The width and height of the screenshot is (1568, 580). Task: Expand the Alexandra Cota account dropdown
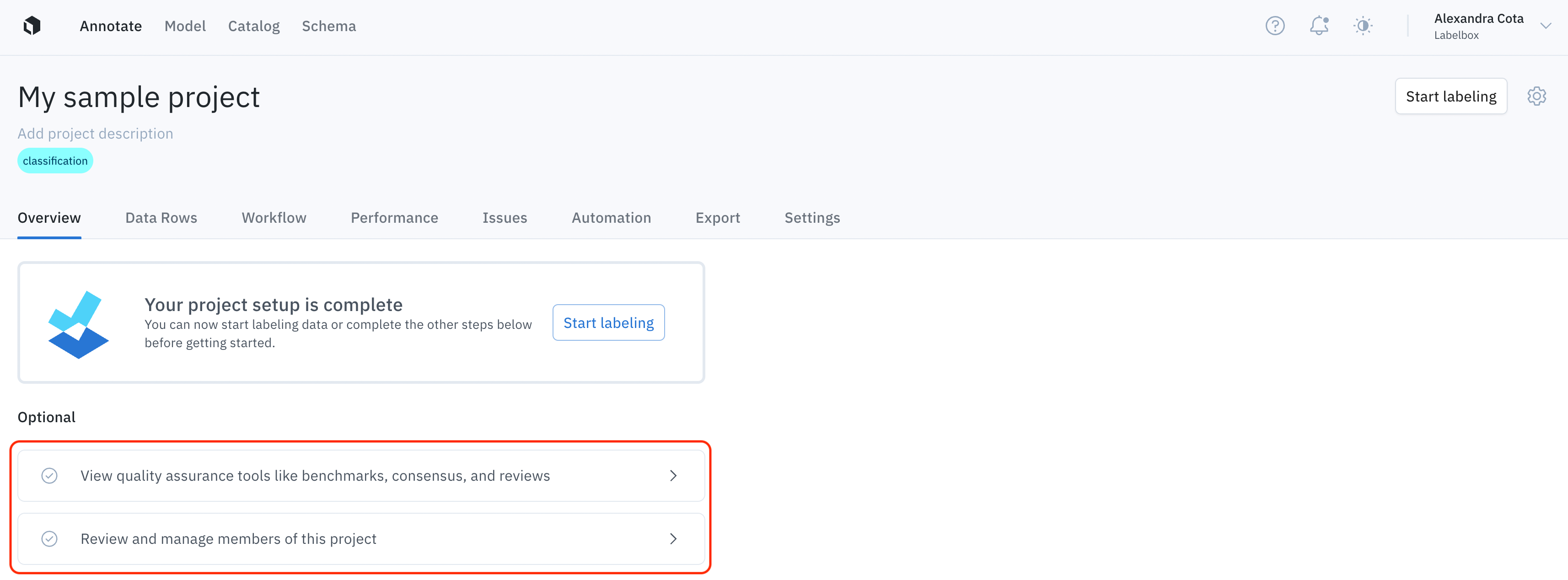click(x=1545, y=26)
